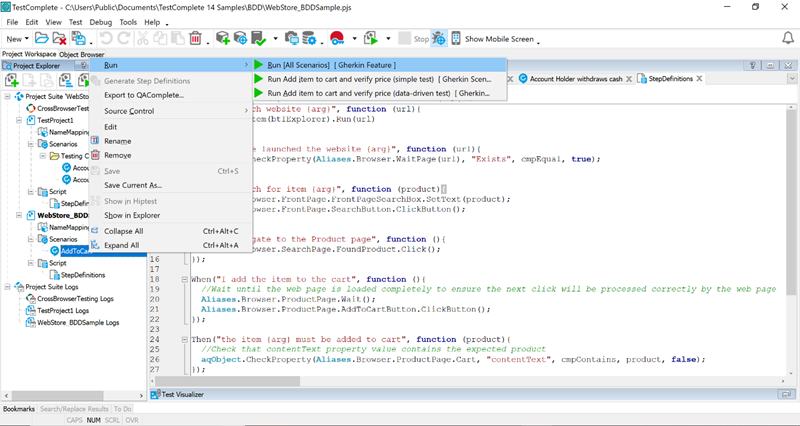Viewport: 800px width, 426px height.
Task: Click the Object Spy target icon
Action: coord(240,38)
